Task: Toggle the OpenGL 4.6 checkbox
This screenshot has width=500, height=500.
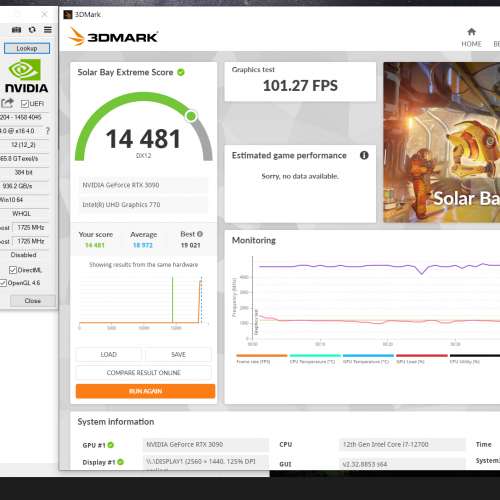Action: (3, 283)
